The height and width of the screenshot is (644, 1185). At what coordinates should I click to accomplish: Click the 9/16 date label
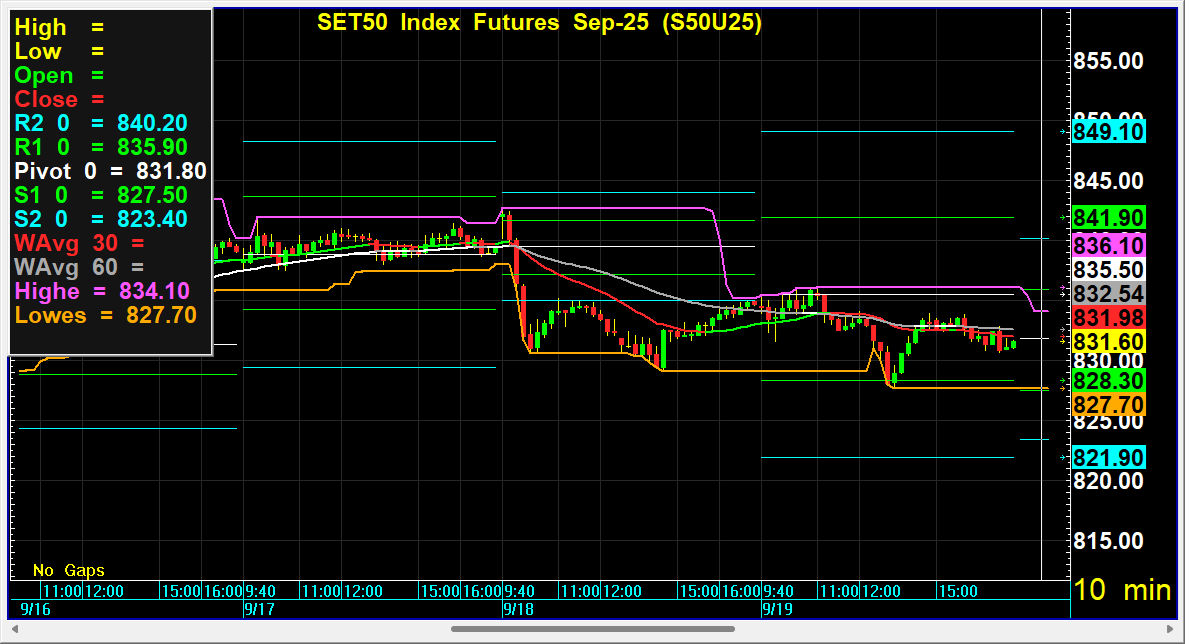[x=36, y=609]
